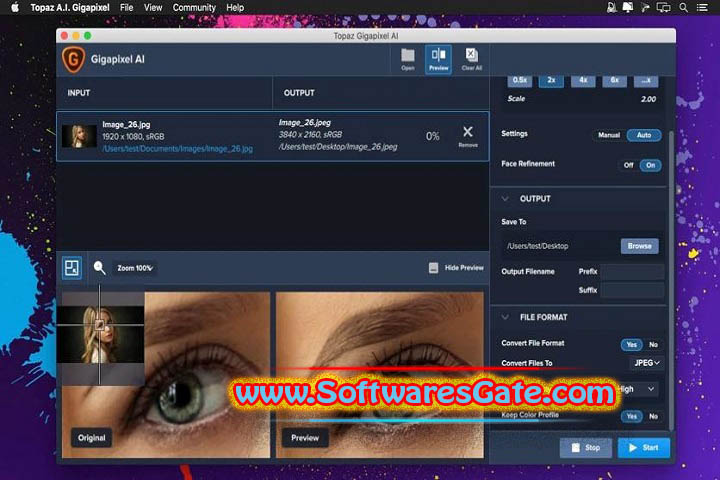Viewport: 720px width, 480px height.
Task: Click the Original label on preview
Action: (91, 438)
